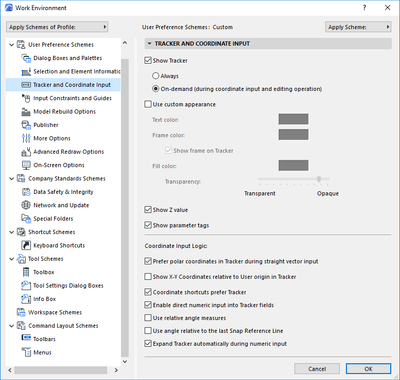Toggle Prefer polar coordinates in Tracker
Screen dimensions: 400x380
pyautogui.click(x=148, y=261)
